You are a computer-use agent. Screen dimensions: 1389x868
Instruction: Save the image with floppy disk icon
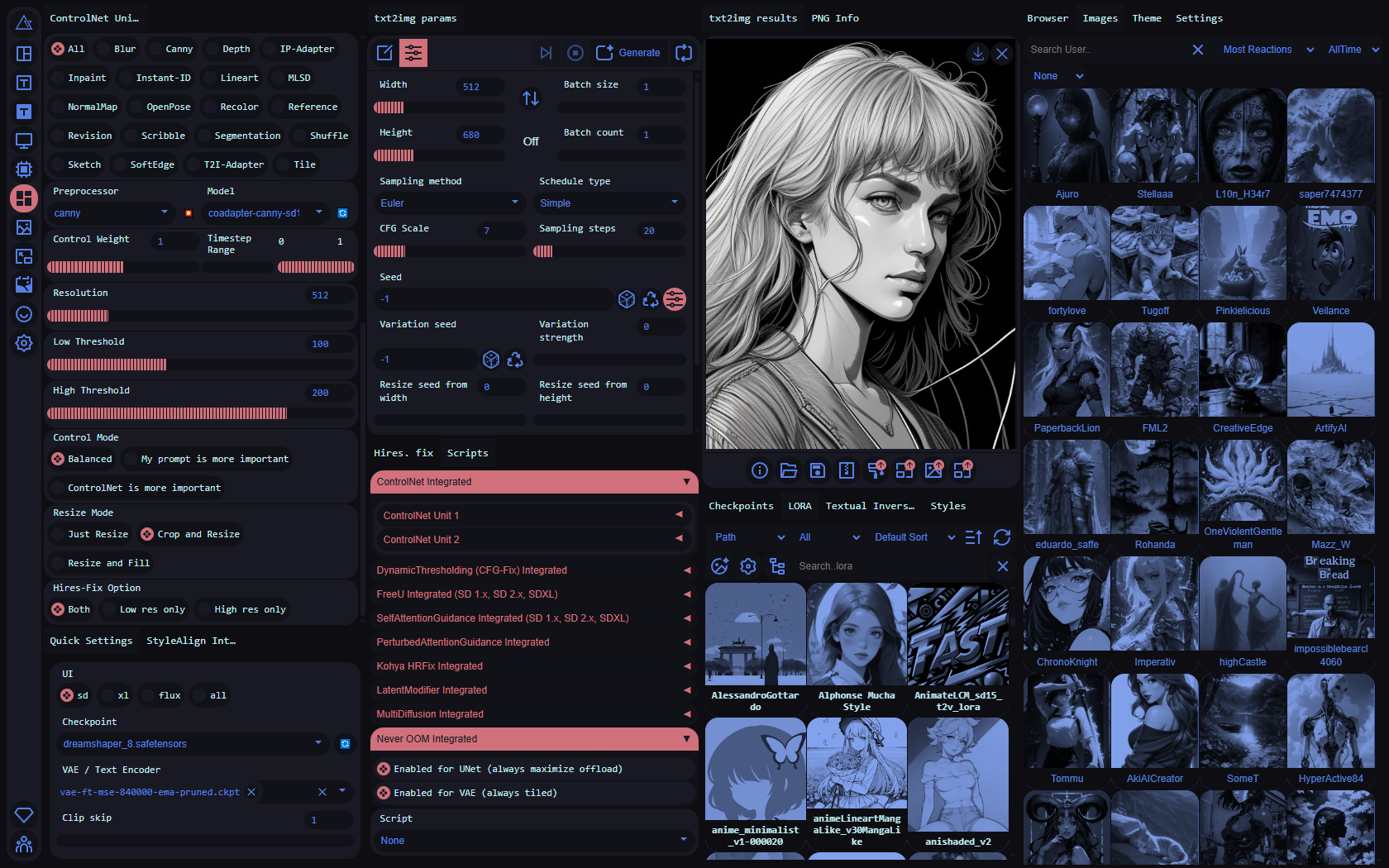pyautogui.click(x=818, y=470)
